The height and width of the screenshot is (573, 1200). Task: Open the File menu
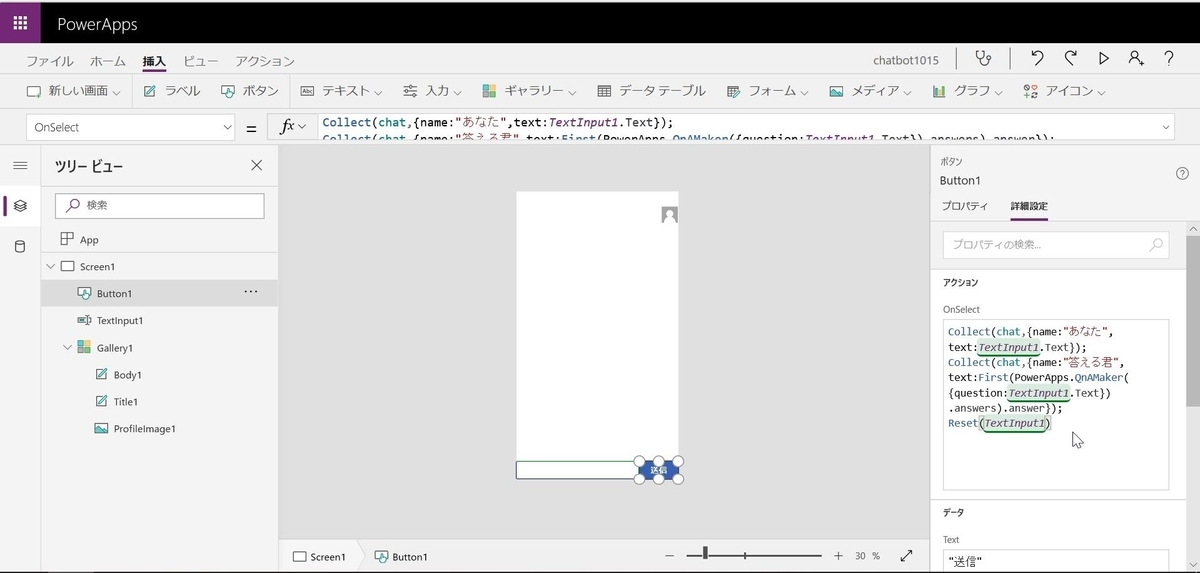[49, 61]
